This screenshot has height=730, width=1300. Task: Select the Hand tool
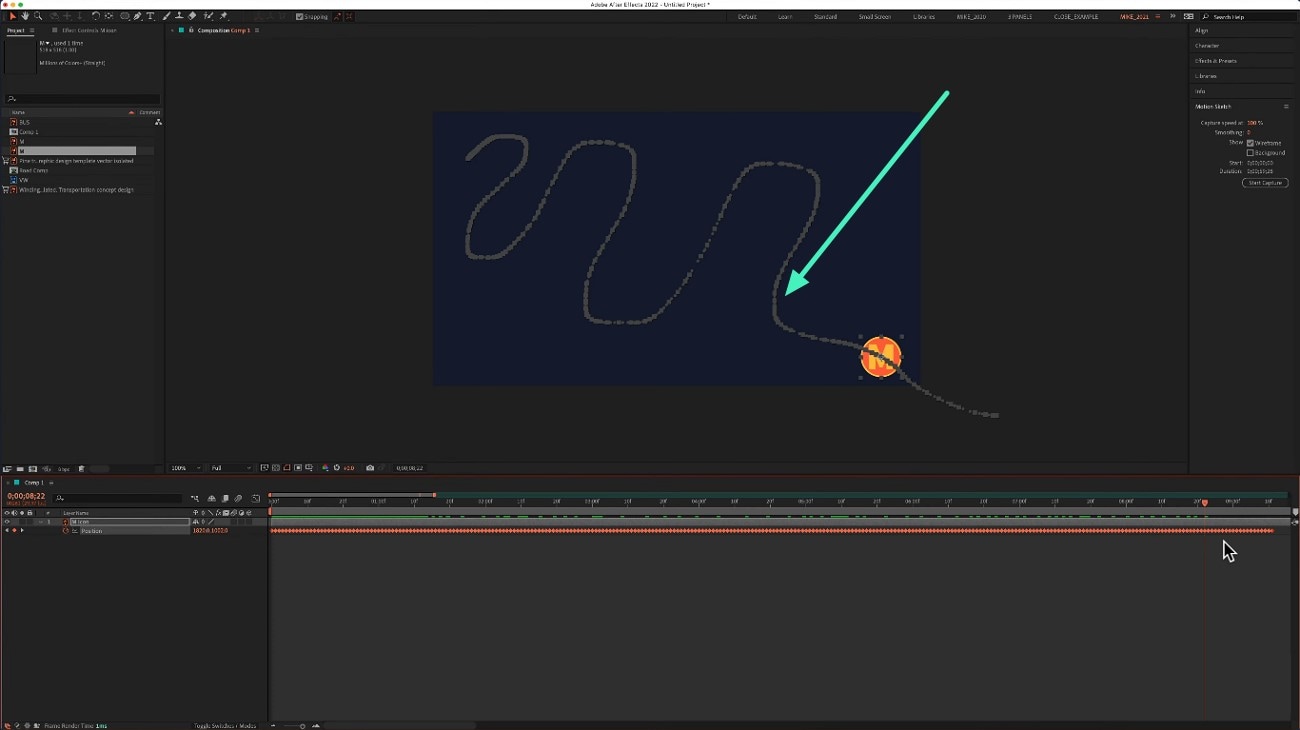click(24, 16)
